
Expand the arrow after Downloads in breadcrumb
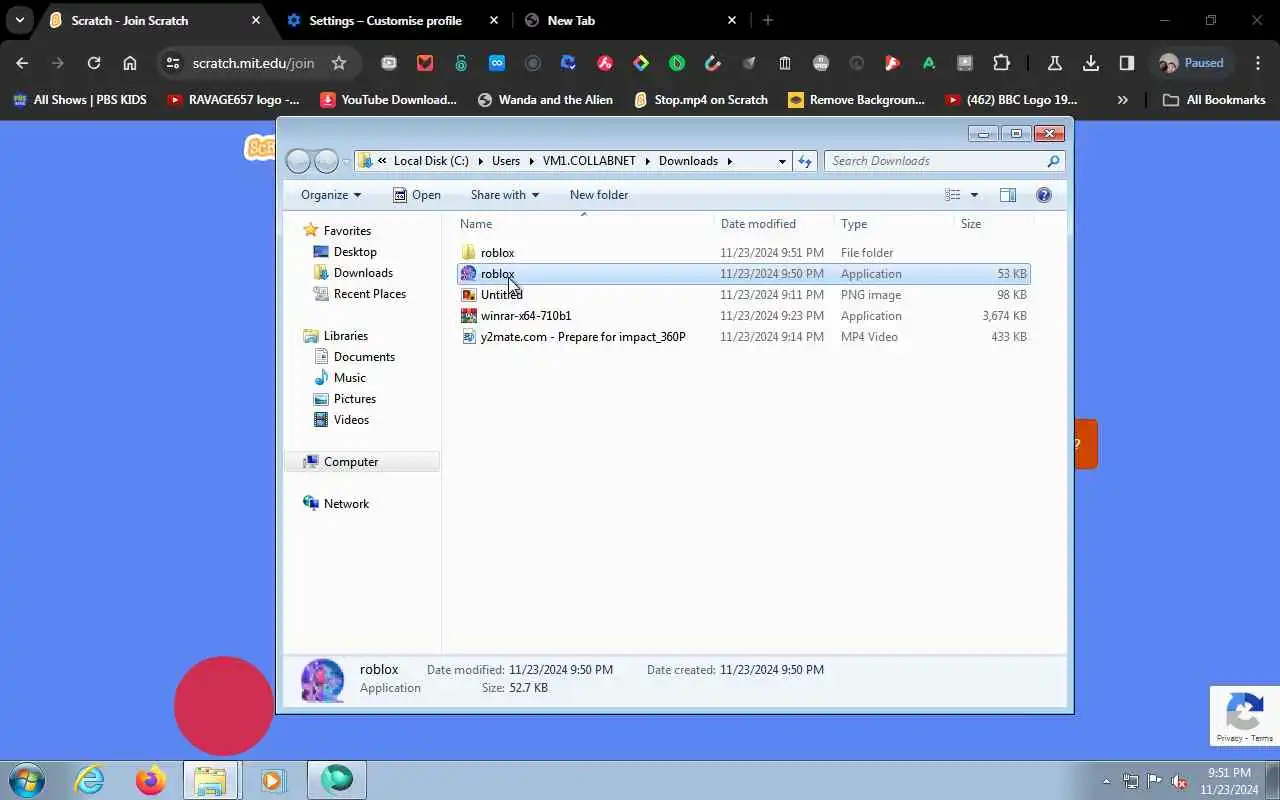729,161
